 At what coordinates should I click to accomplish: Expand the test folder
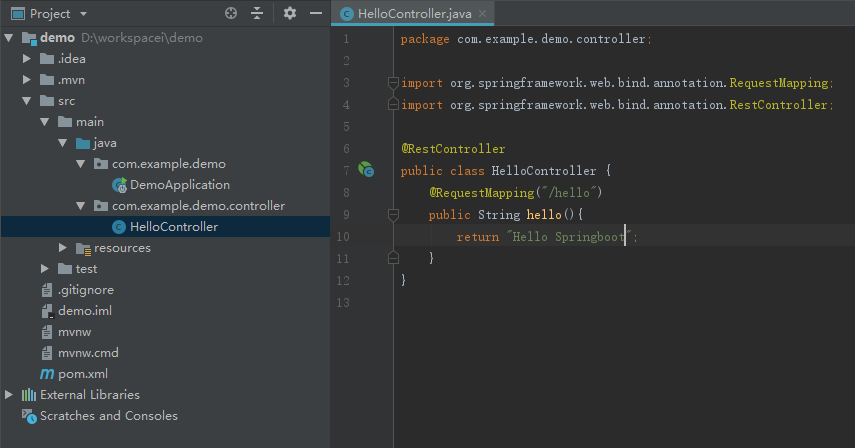tap(45, 269)
